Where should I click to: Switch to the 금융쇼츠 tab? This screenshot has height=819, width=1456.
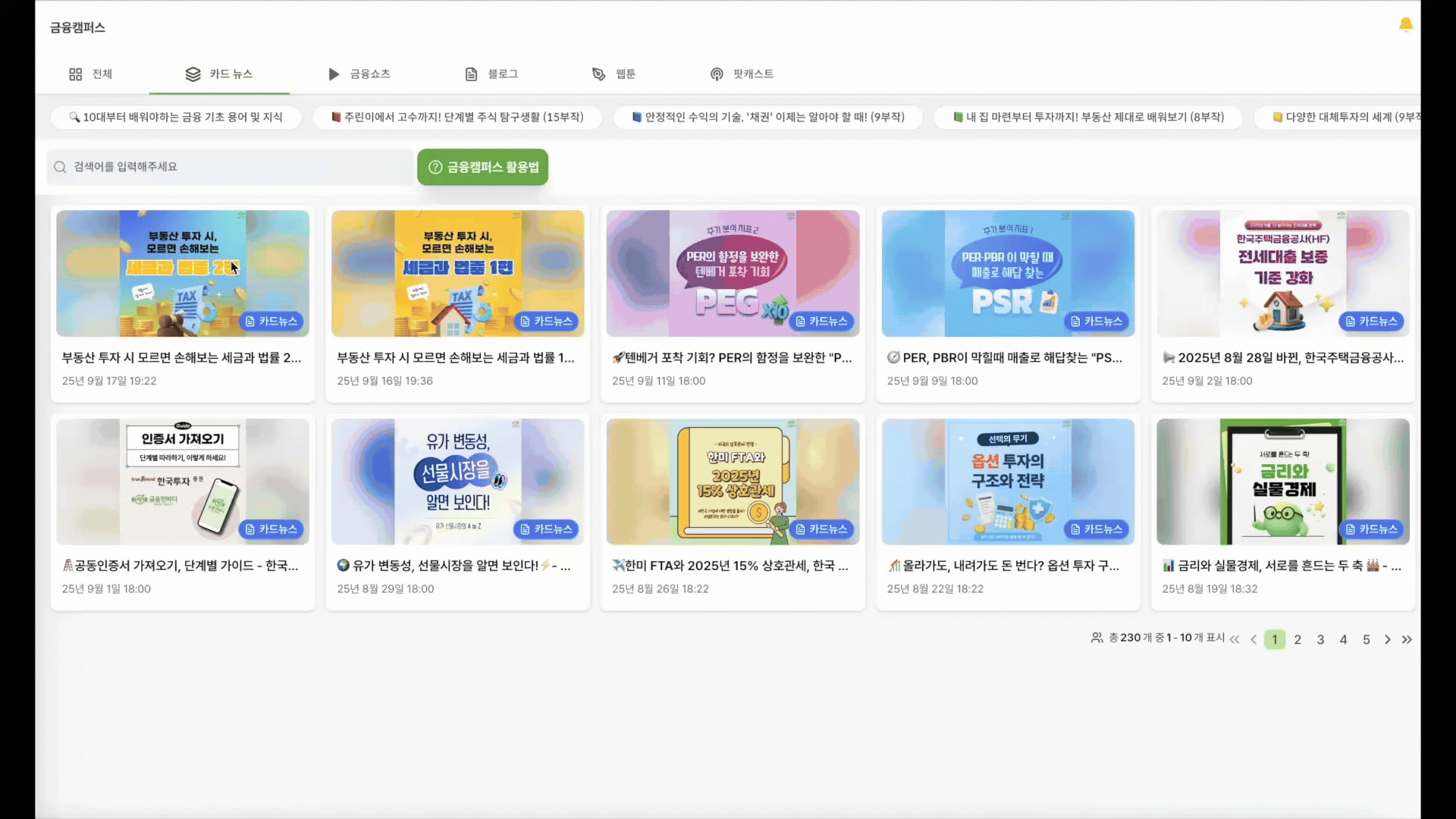(359, 74)
